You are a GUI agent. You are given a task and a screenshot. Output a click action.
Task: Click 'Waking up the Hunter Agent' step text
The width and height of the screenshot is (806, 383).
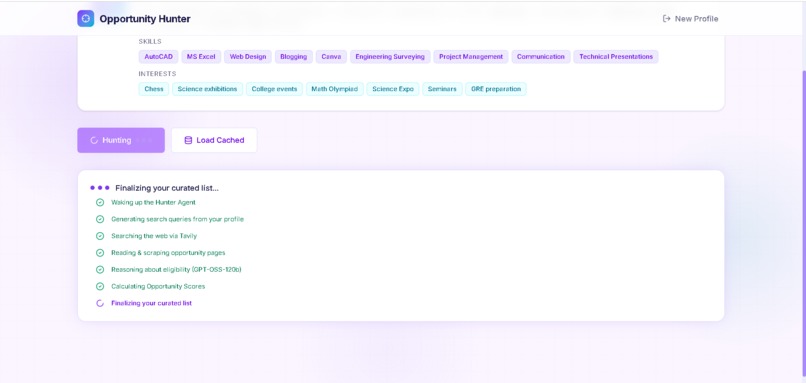click(x=153, y=203)
